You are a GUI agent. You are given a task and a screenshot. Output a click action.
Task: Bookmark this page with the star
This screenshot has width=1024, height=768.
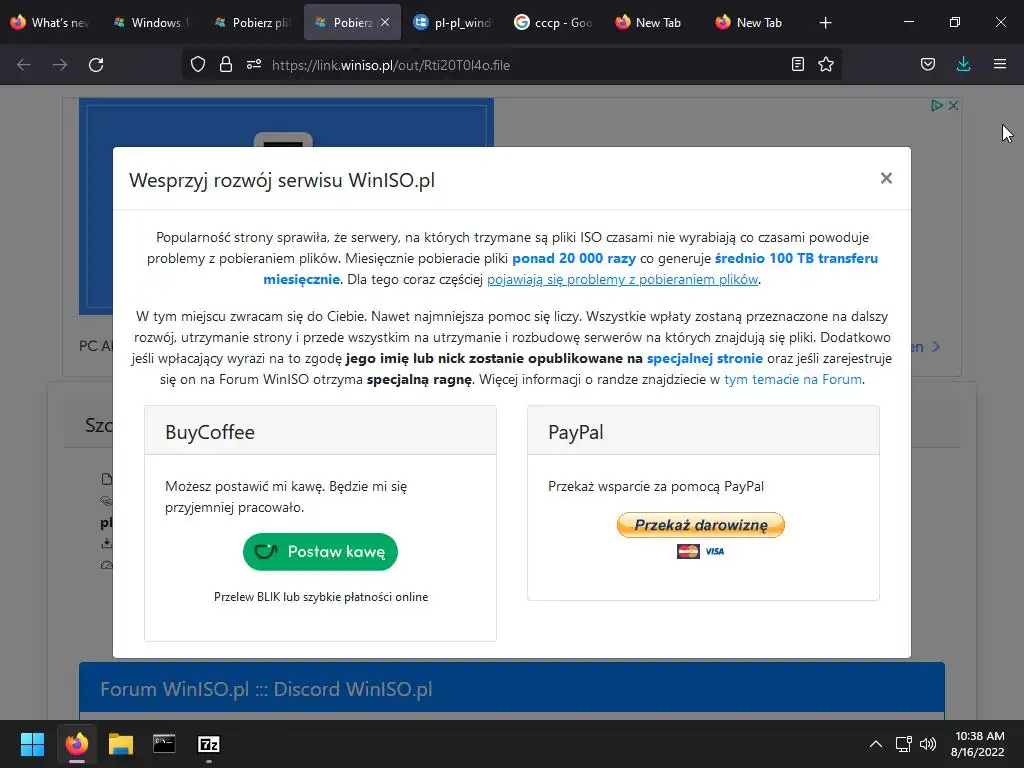point(826,65)
